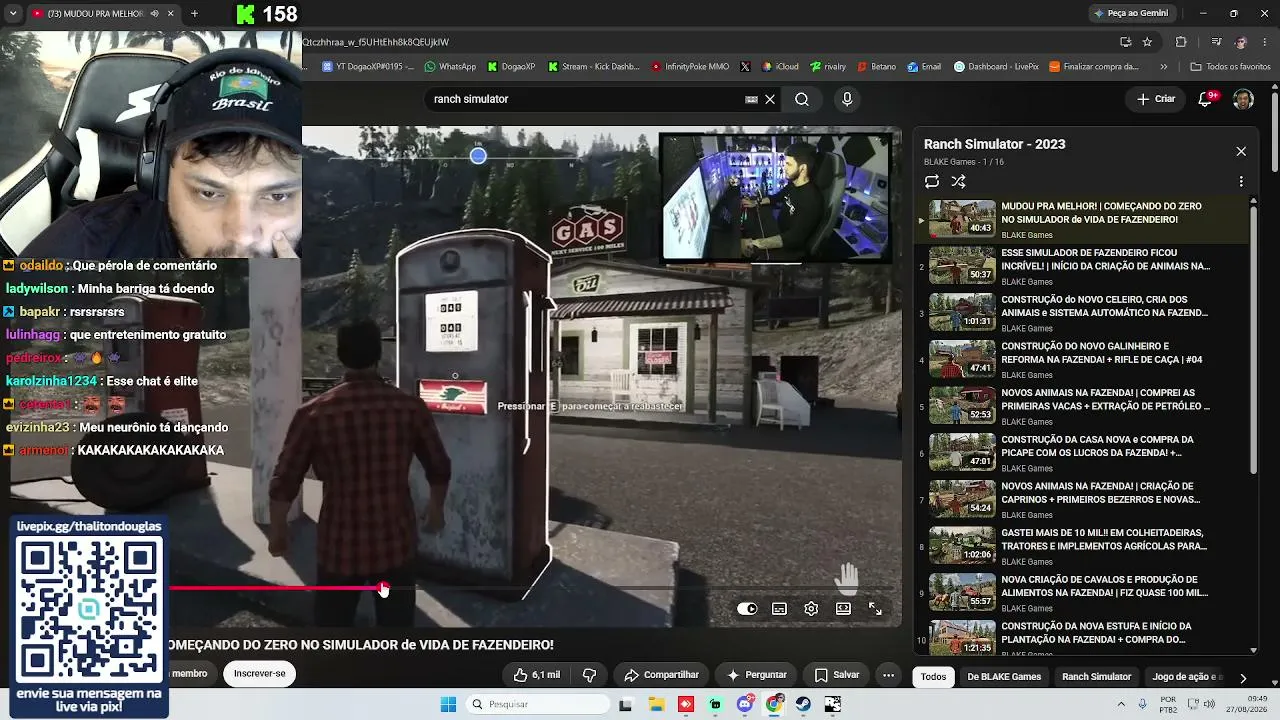Click the Windows taskbar Pesquisar search box
Image resolution: width=1280 pixels, height=720 pixels.
(x=536, y=704)
